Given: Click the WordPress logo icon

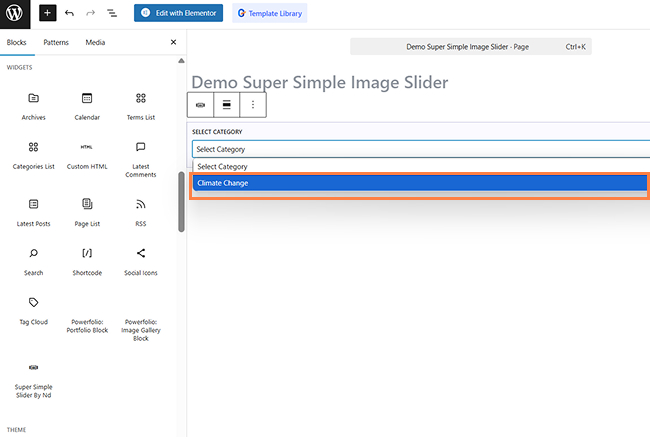Looking at the screenshot, I should point(17,14).
